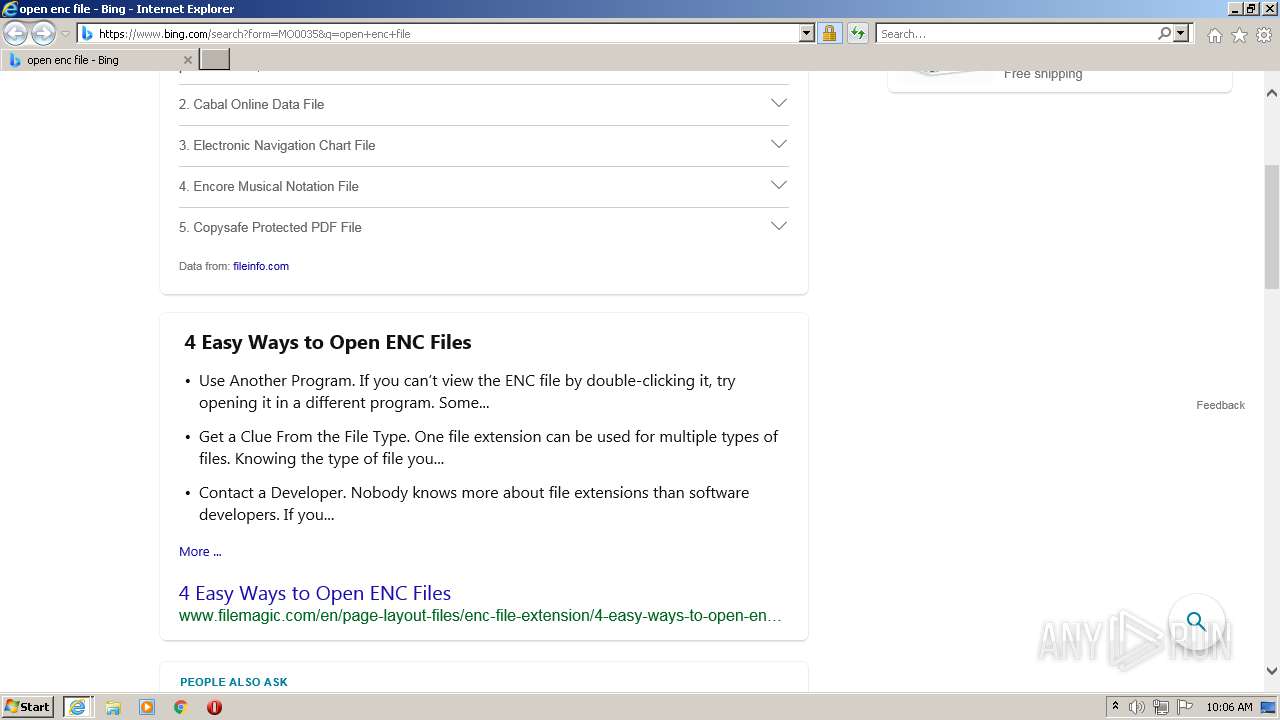Click the 'PEOPLE ALSO ASK' heading
1280x720 pixels.
click(x=234, y=682)
